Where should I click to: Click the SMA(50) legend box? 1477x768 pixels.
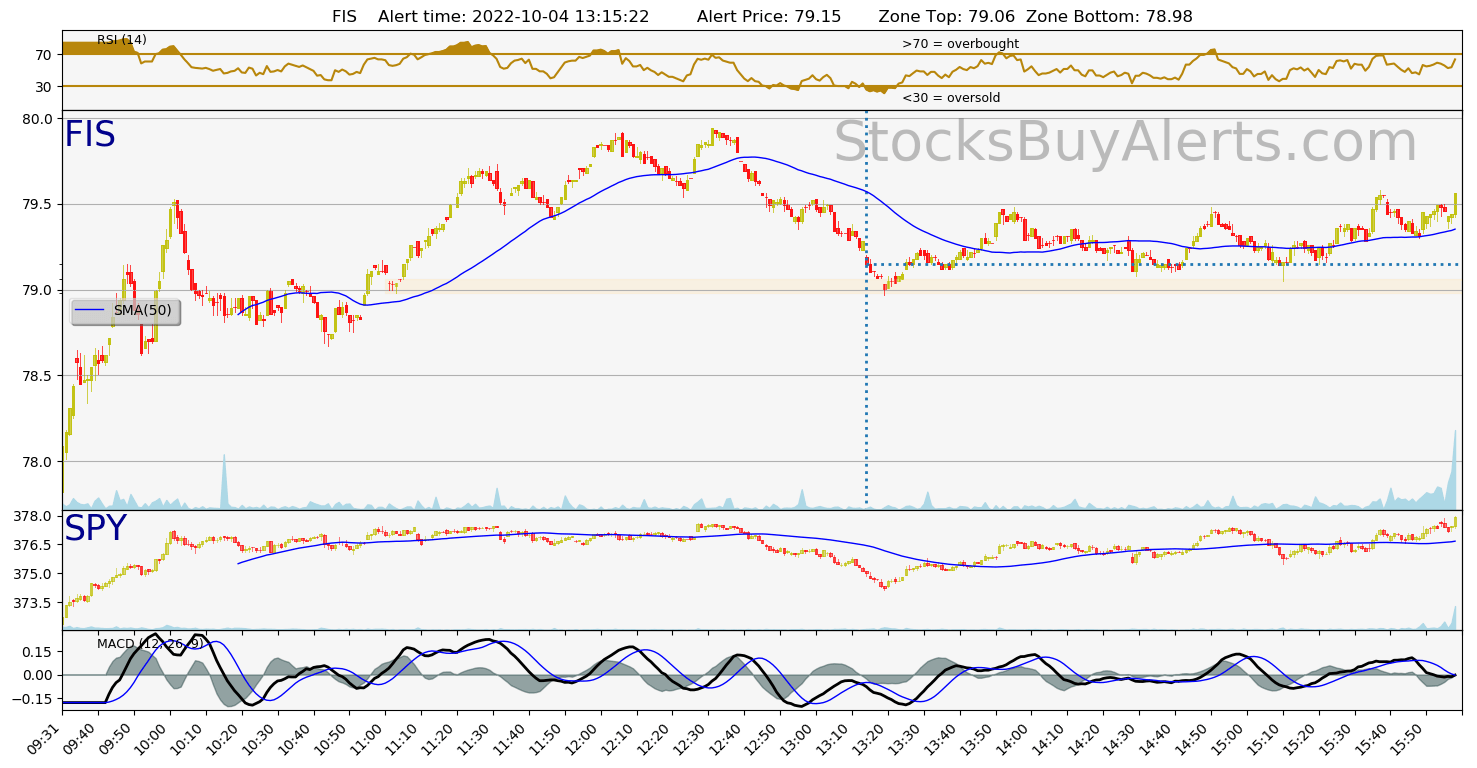pyautogui.click(x=126, y=311)
